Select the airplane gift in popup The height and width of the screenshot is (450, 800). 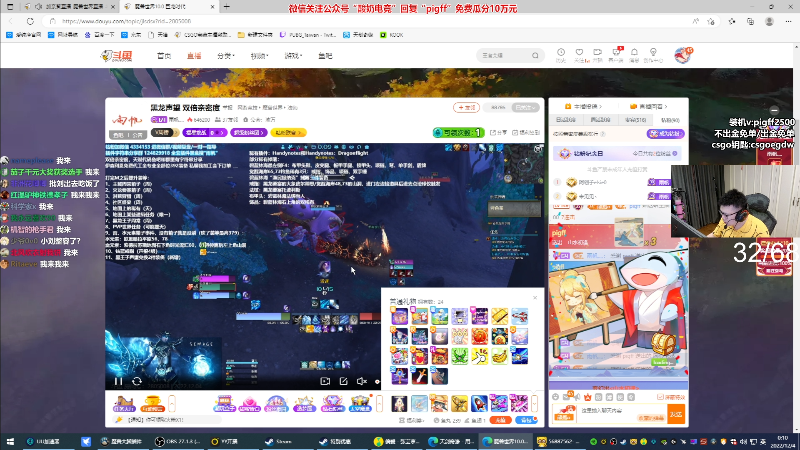click(x=519, y=316)
